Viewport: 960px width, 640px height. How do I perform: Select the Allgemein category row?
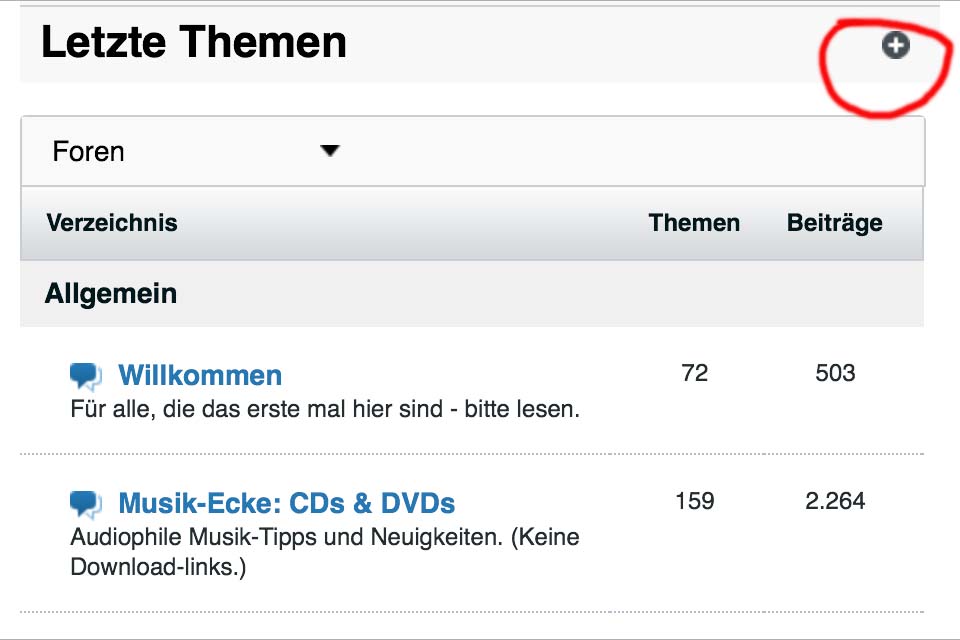(x=111, y=294)
